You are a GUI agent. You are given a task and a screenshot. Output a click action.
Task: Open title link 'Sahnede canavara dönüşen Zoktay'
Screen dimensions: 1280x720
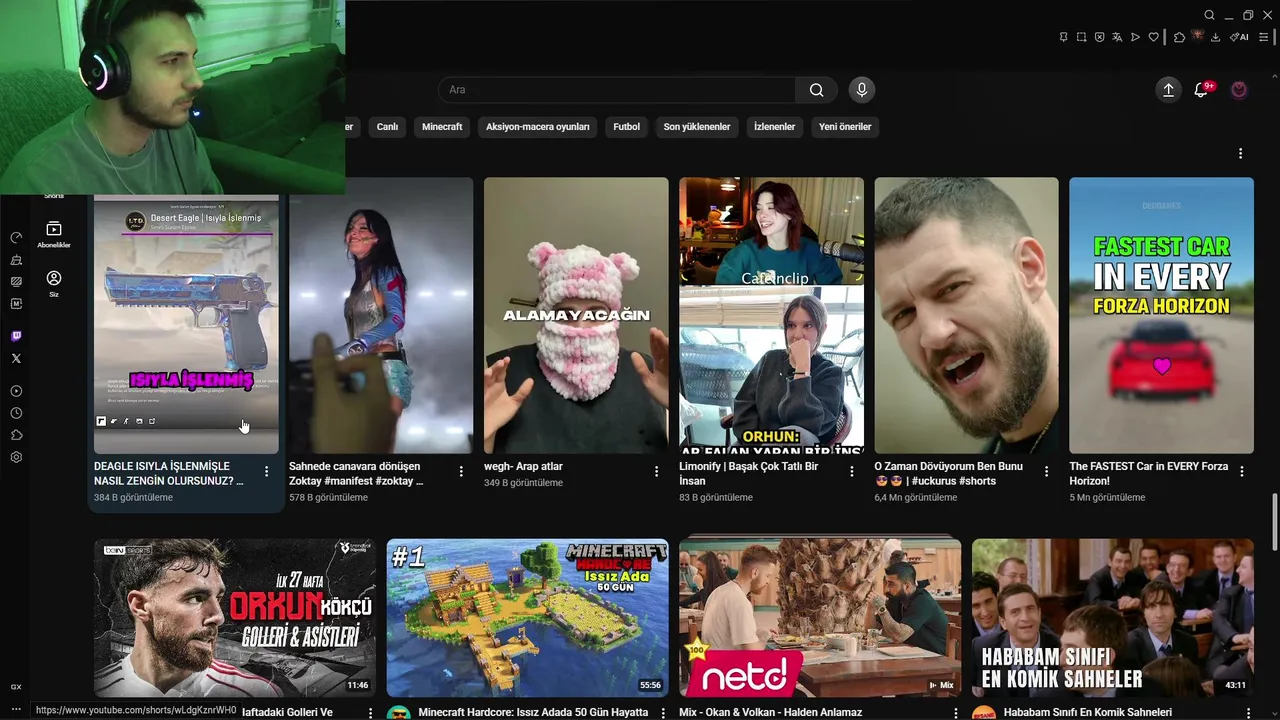[356, 473]
